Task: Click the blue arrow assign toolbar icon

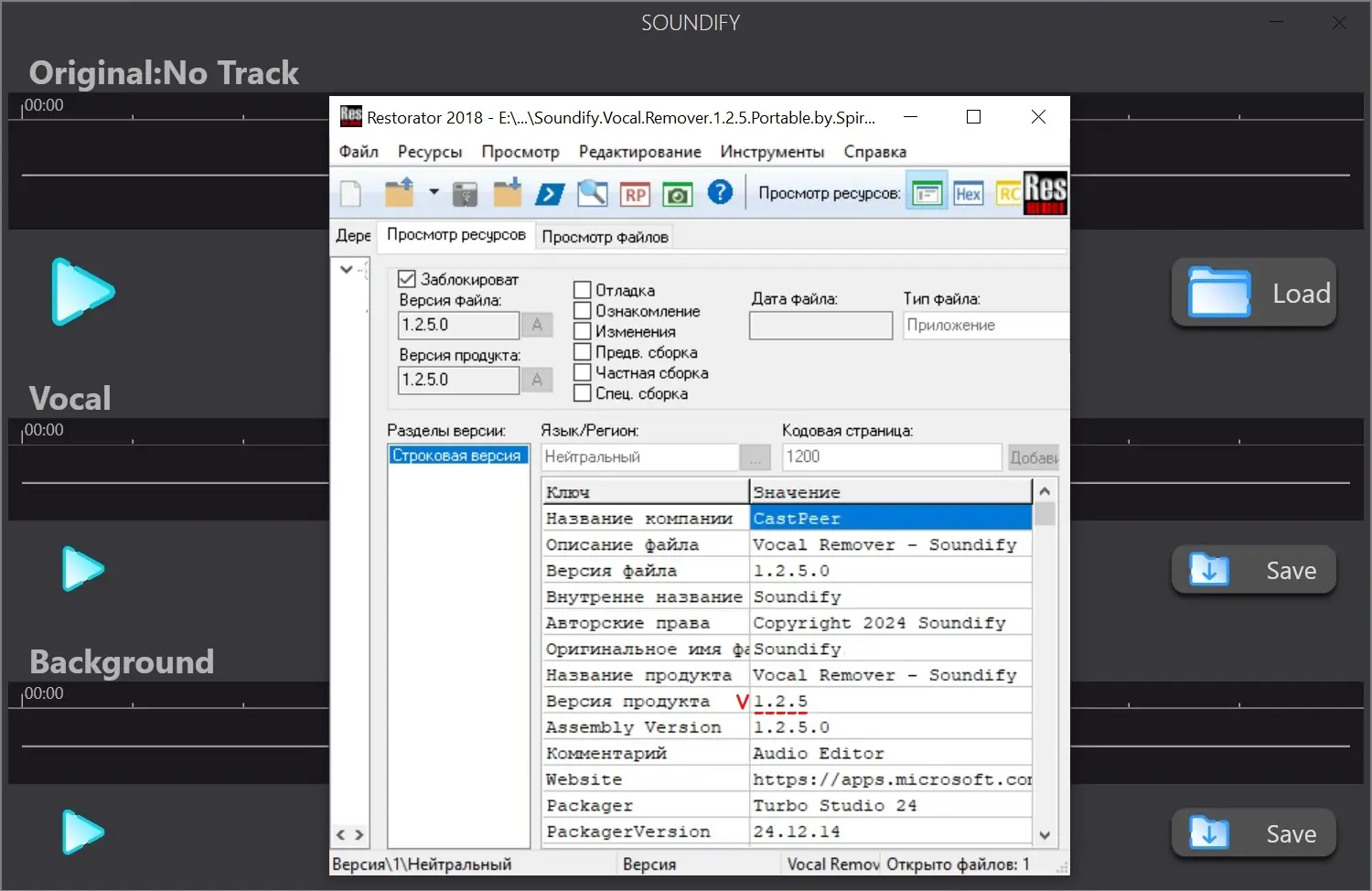Action: pos(550,193)
